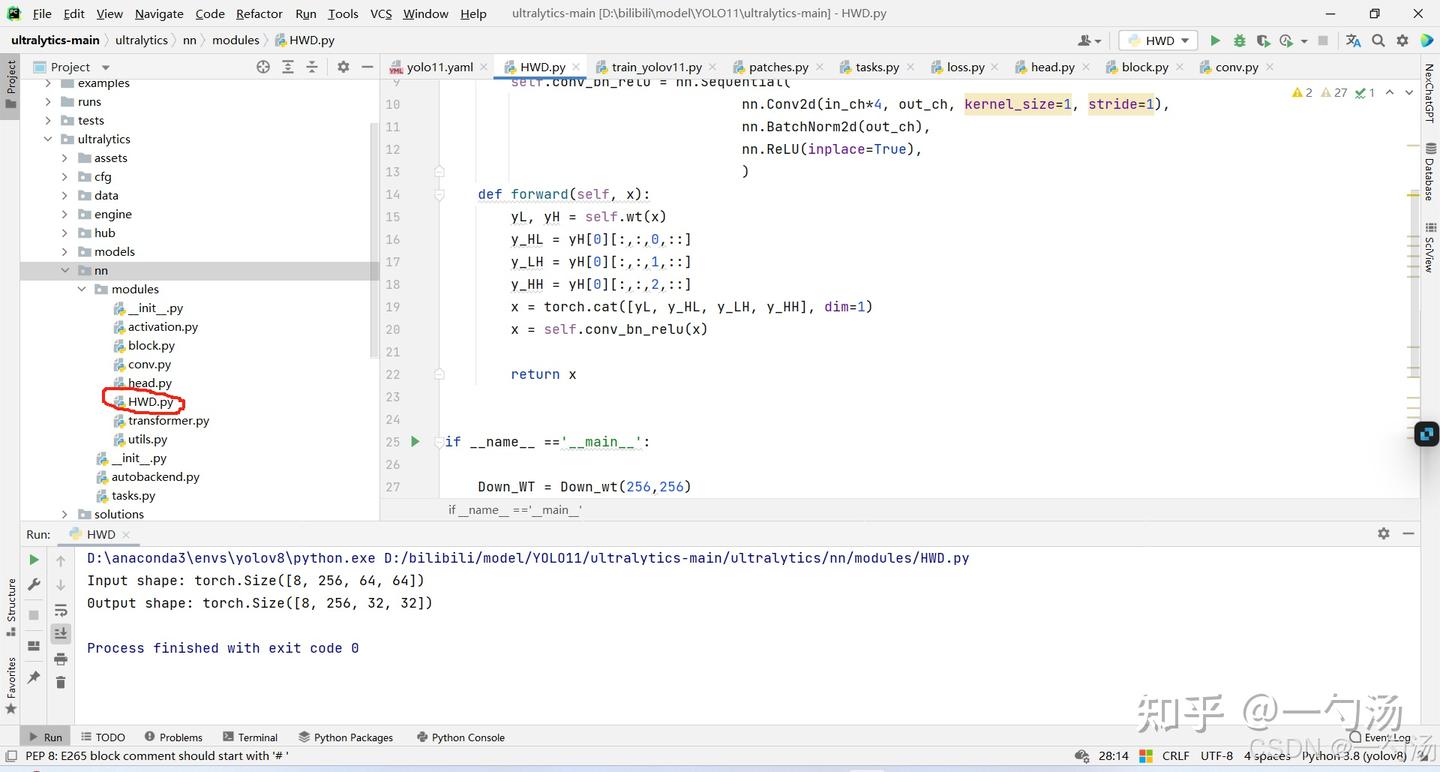Hide the Run panel with the minus icon
Image resolution: width=1440 pixels, height=772 pixels.
[x=1408, y=534]
